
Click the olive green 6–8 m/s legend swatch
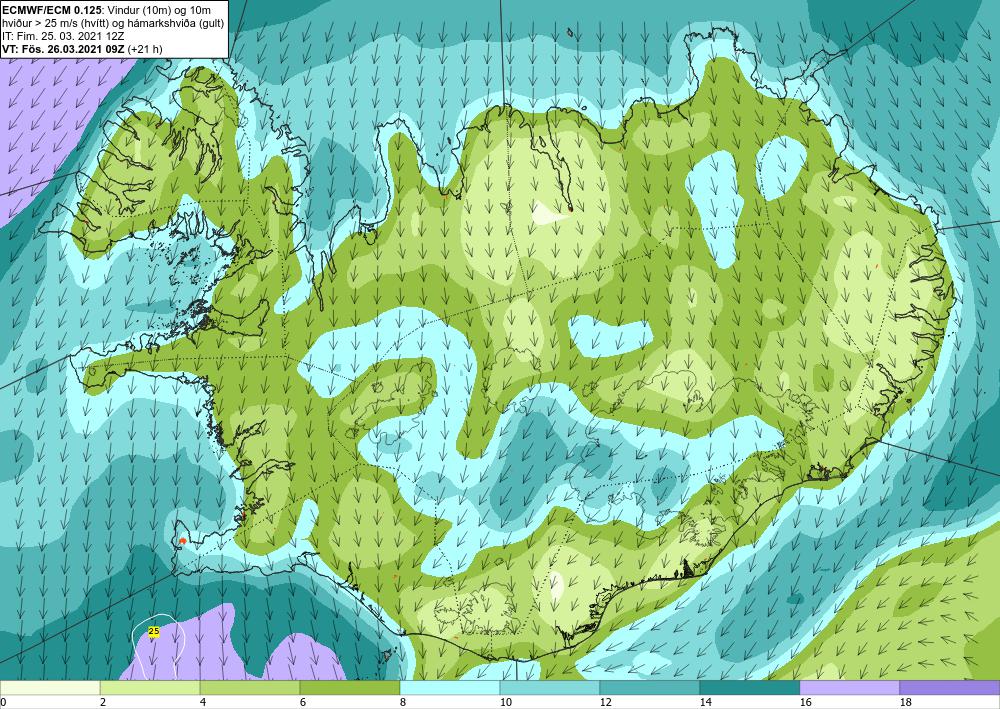coord(350,688)
